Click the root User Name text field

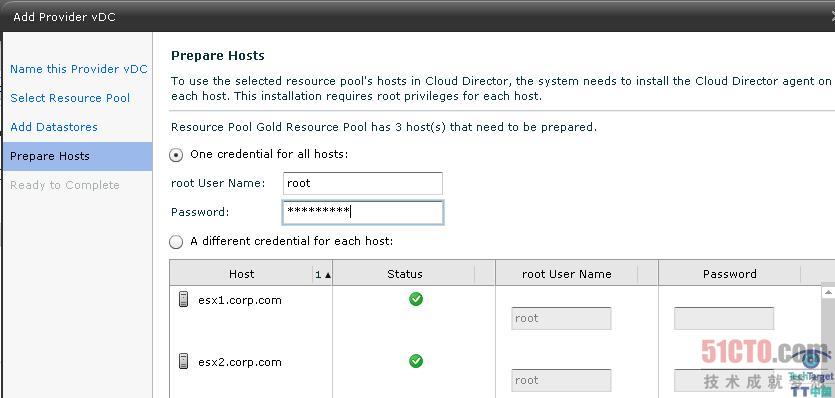click(363, 183)
